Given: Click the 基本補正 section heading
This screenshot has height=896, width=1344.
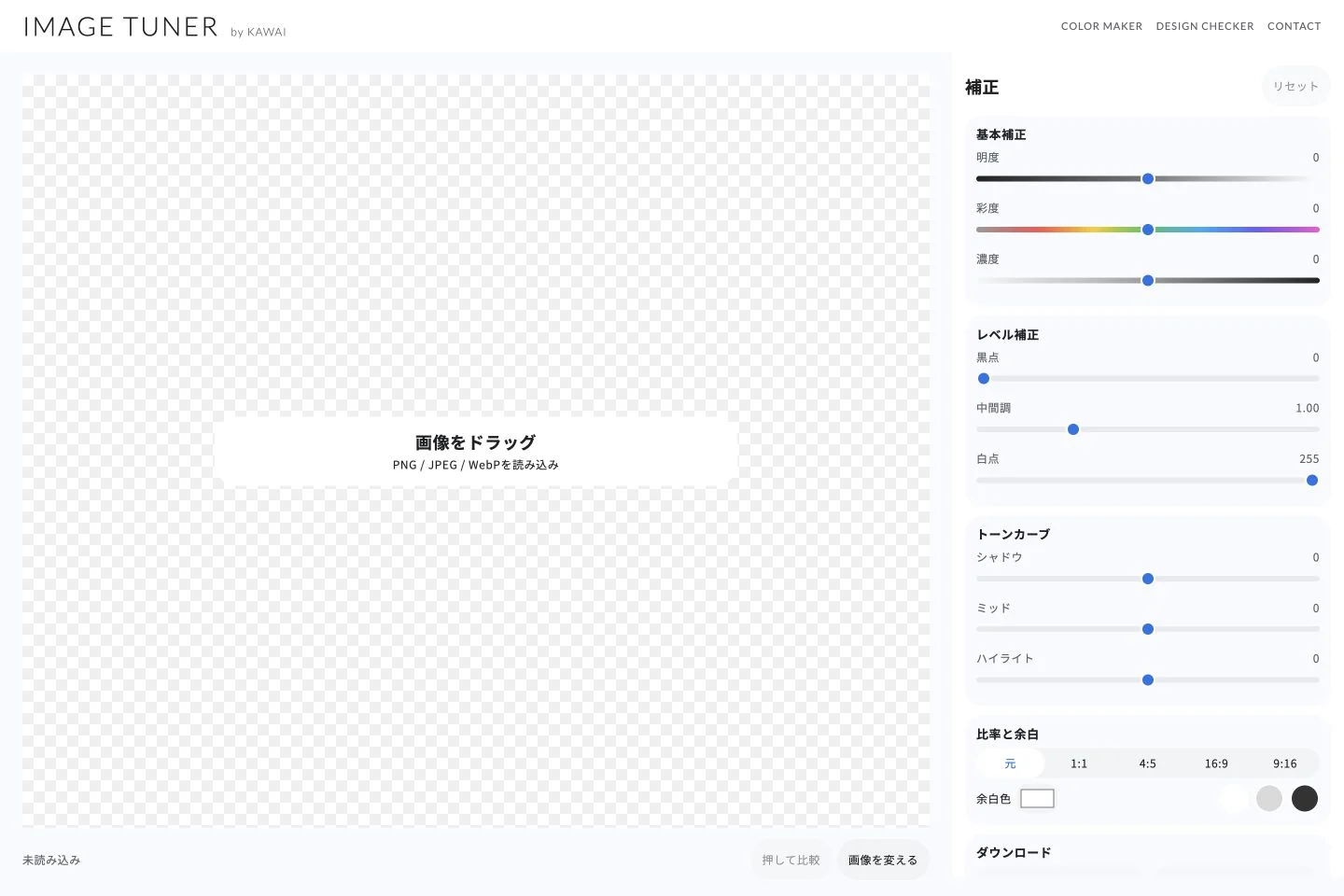Looking at the screenshot, I should click(1001, 134).
